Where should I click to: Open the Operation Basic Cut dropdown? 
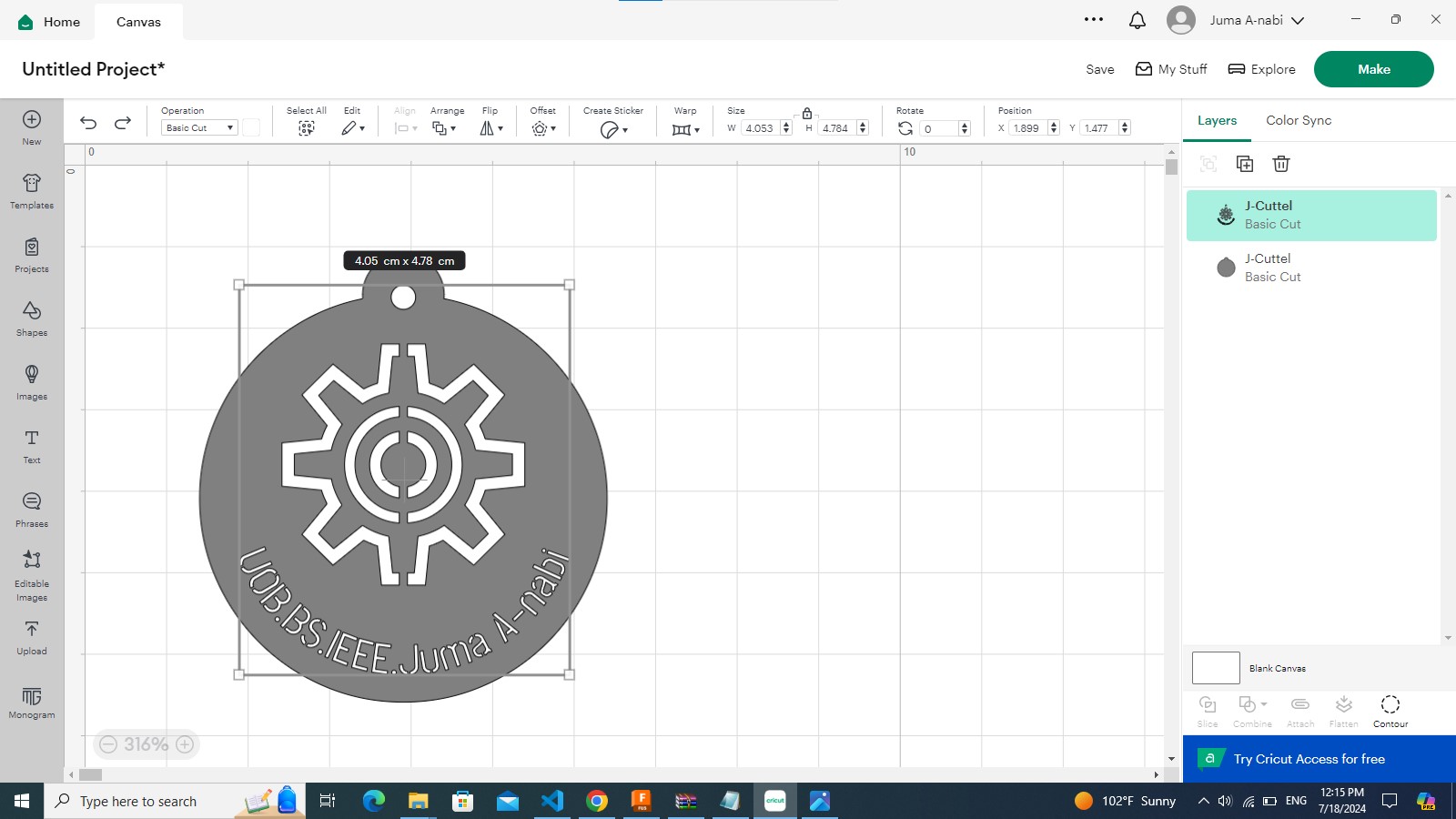tap(199, 128)
